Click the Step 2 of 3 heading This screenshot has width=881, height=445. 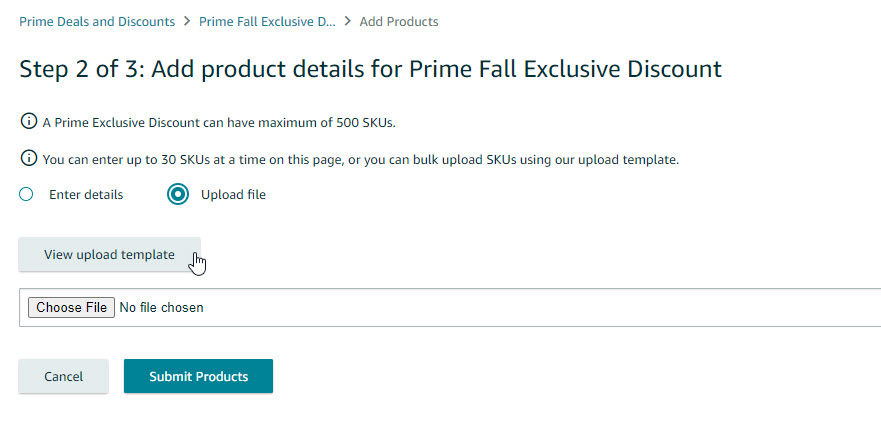coord(370,70)
